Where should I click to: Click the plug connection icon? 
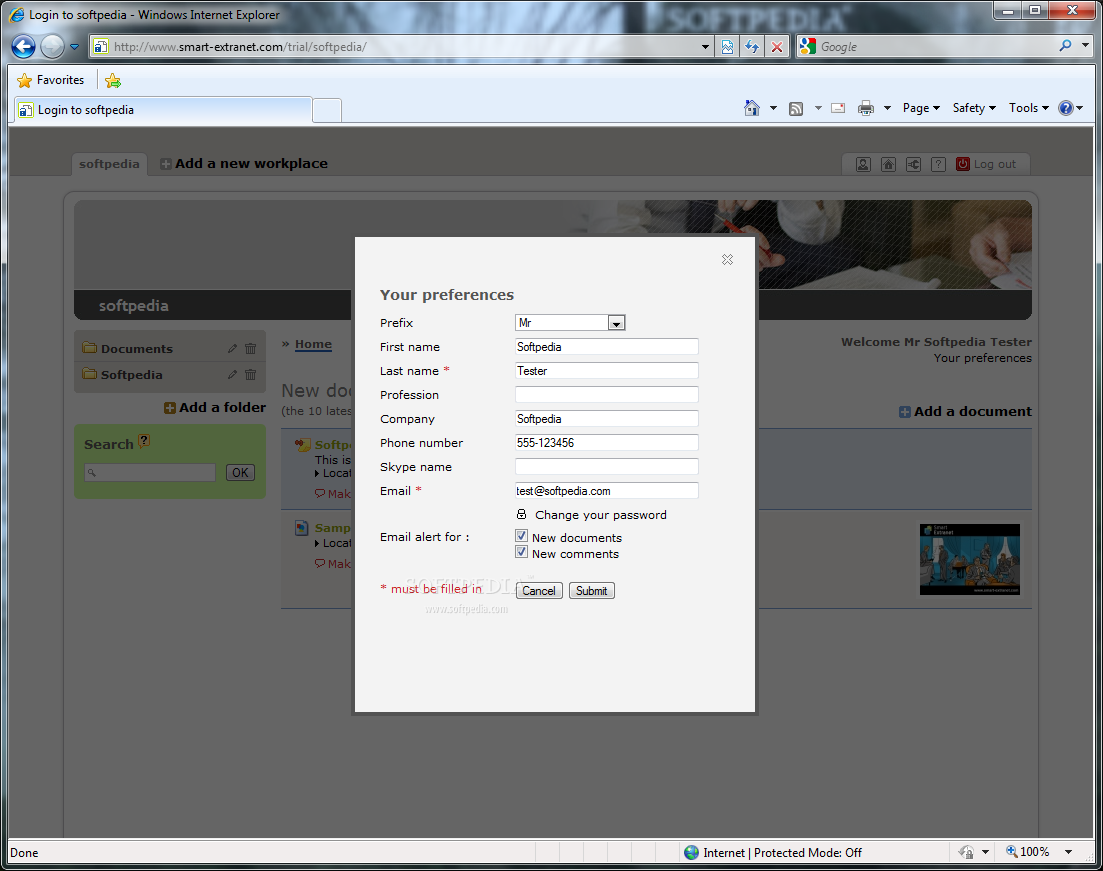913,165
